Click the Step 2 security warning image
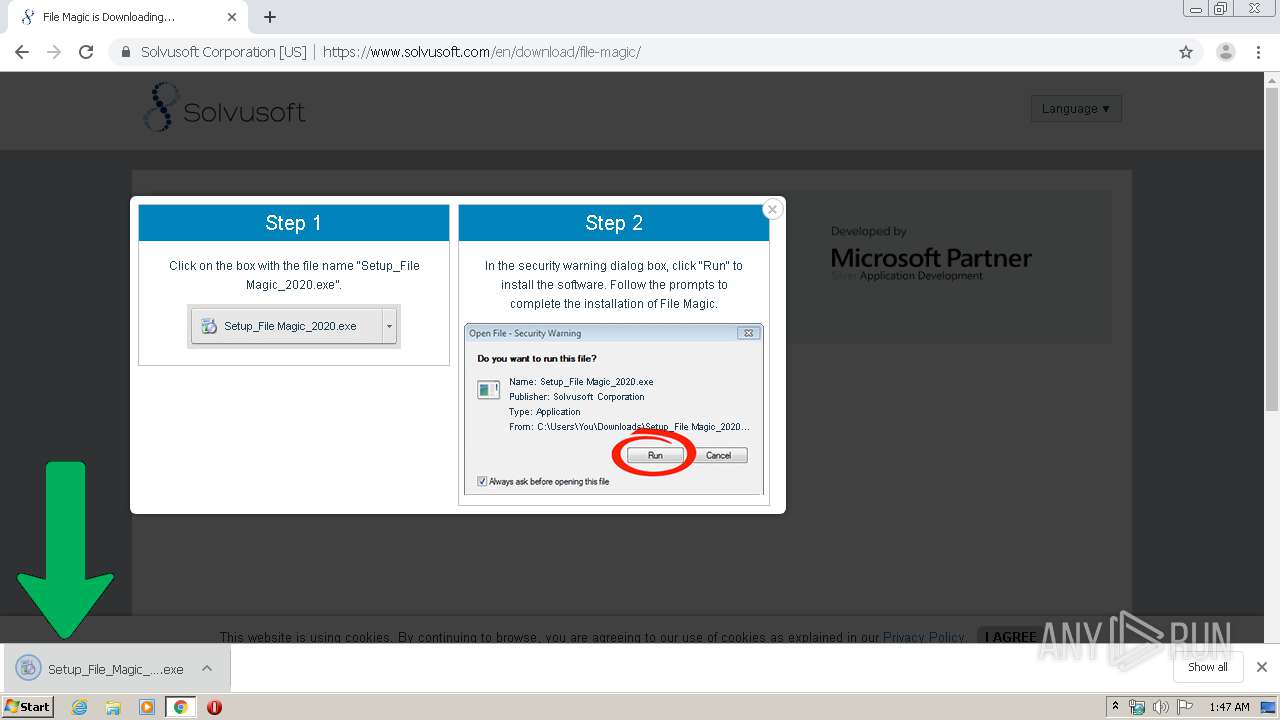The image size is (1280, 720). 614,409
